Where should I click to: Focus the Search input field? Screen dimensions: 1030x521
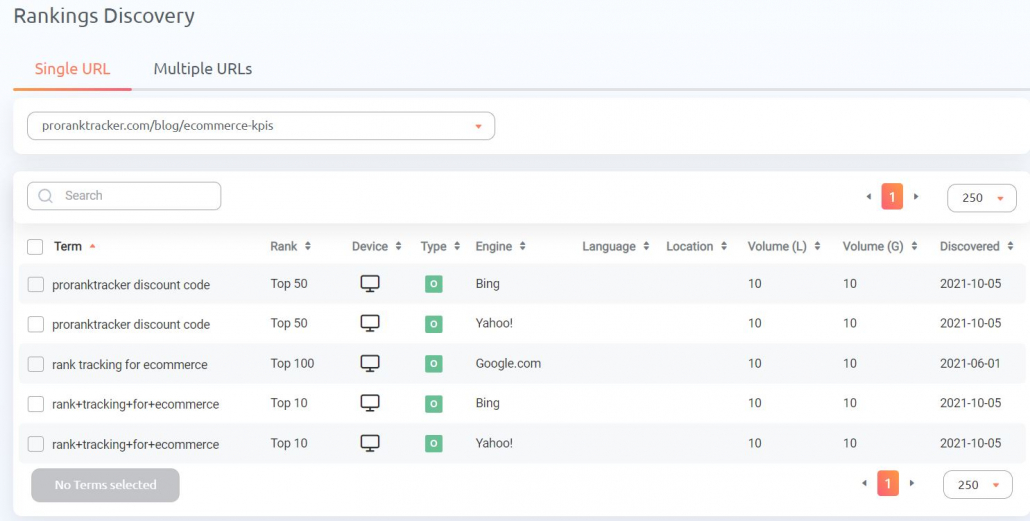click(x=124, y=196)
